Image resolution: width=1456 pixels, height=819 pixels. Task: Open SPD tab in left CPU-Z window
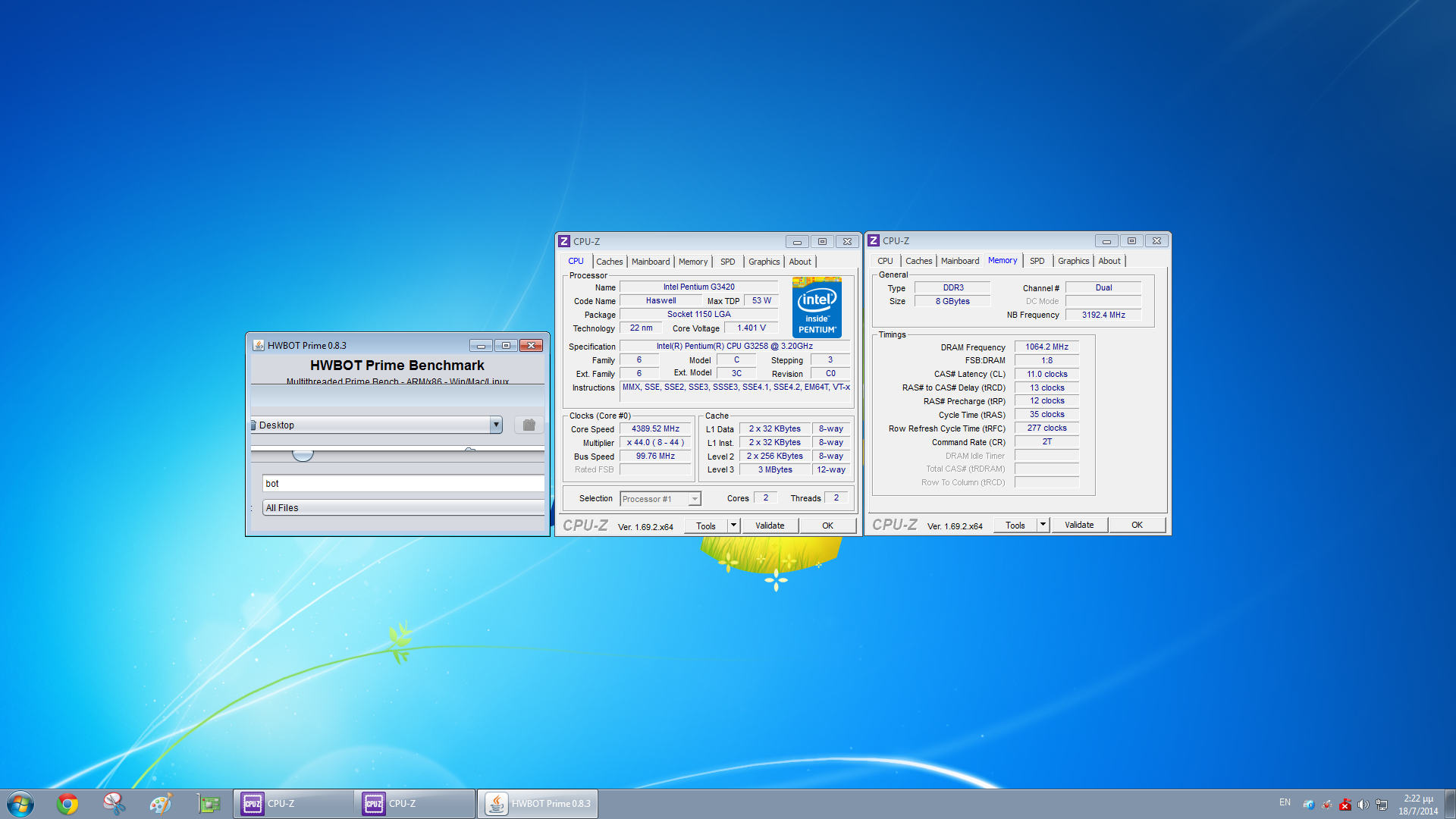pos(728,262)
